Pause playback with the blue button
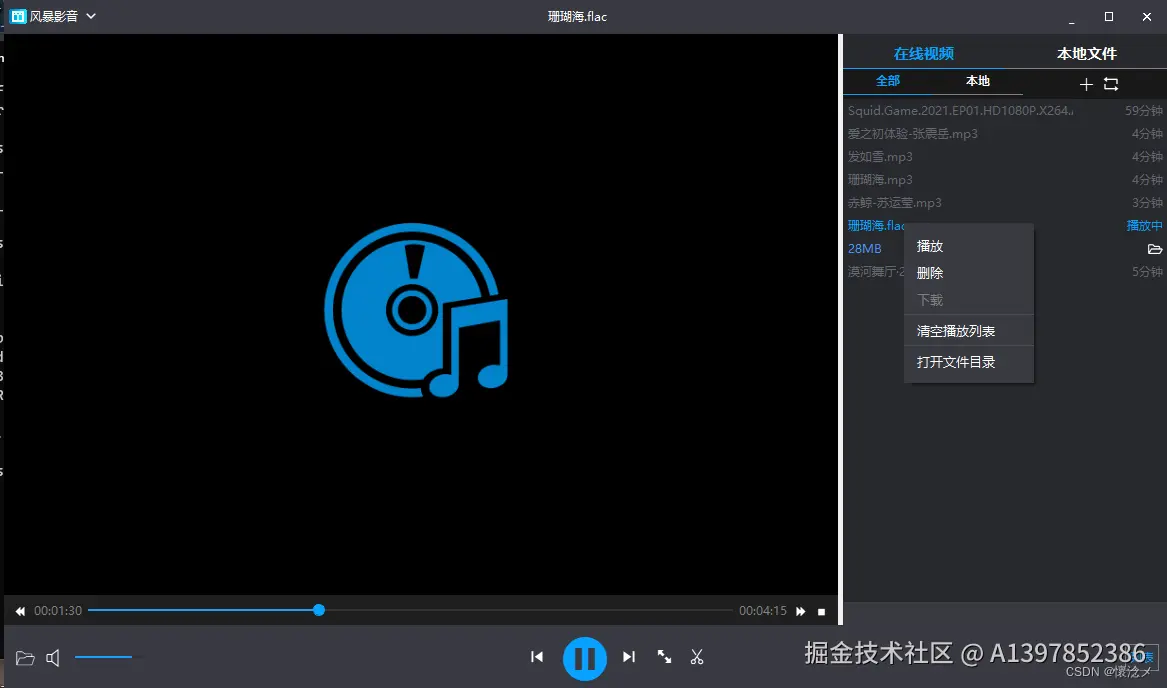The image size is (1167, 688). (x=584, y=658)
